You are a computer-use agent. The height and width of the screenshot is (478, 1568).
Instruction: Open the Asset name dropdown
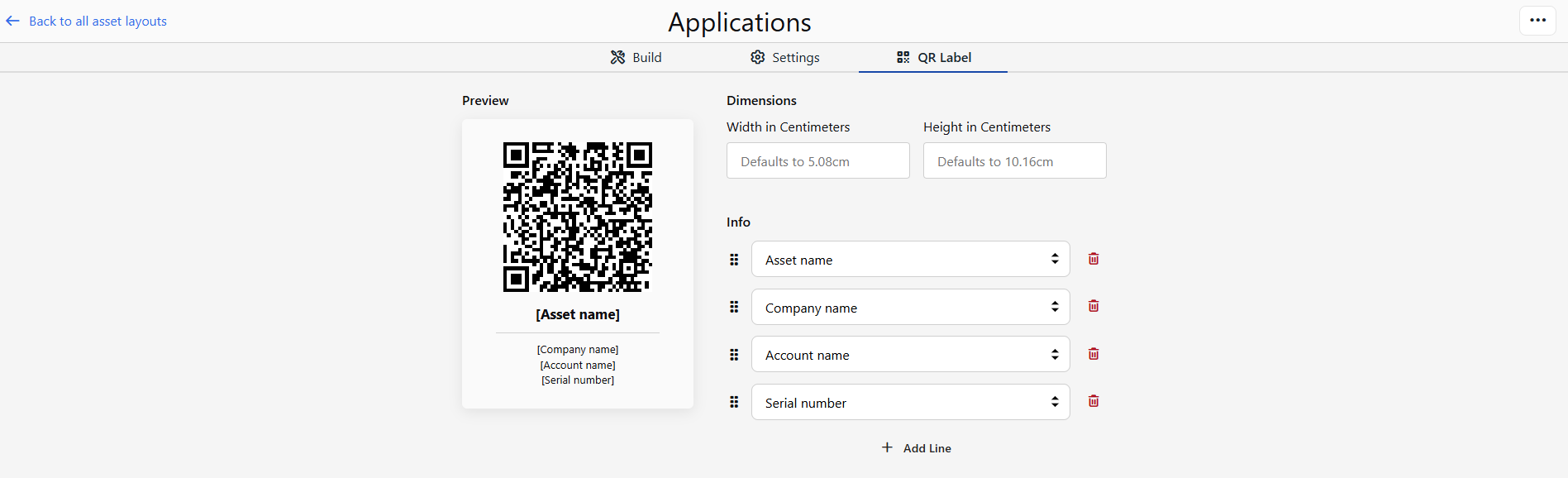[x=911, y=259]
